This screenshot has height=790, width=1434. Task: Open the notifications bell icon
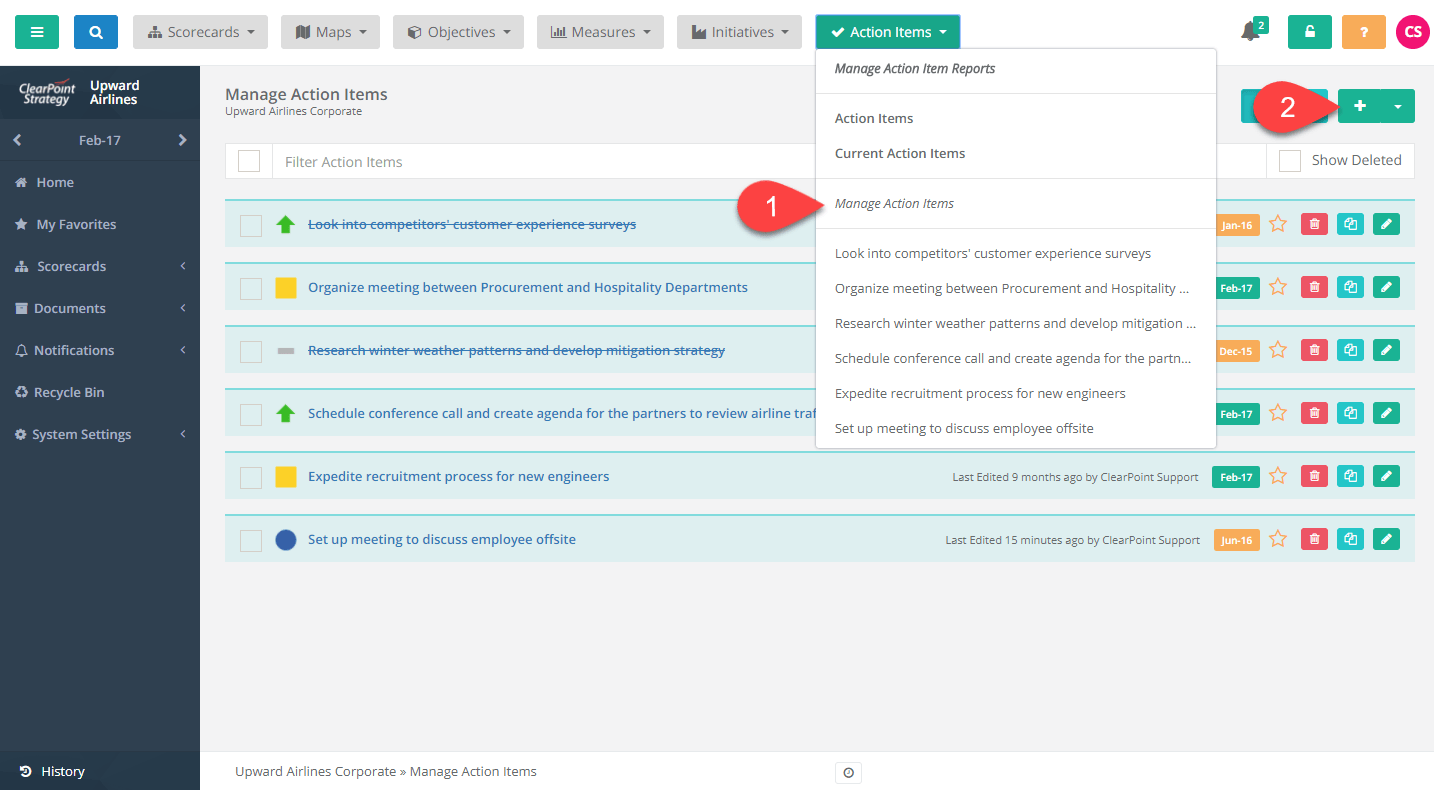coord(1251,31)
